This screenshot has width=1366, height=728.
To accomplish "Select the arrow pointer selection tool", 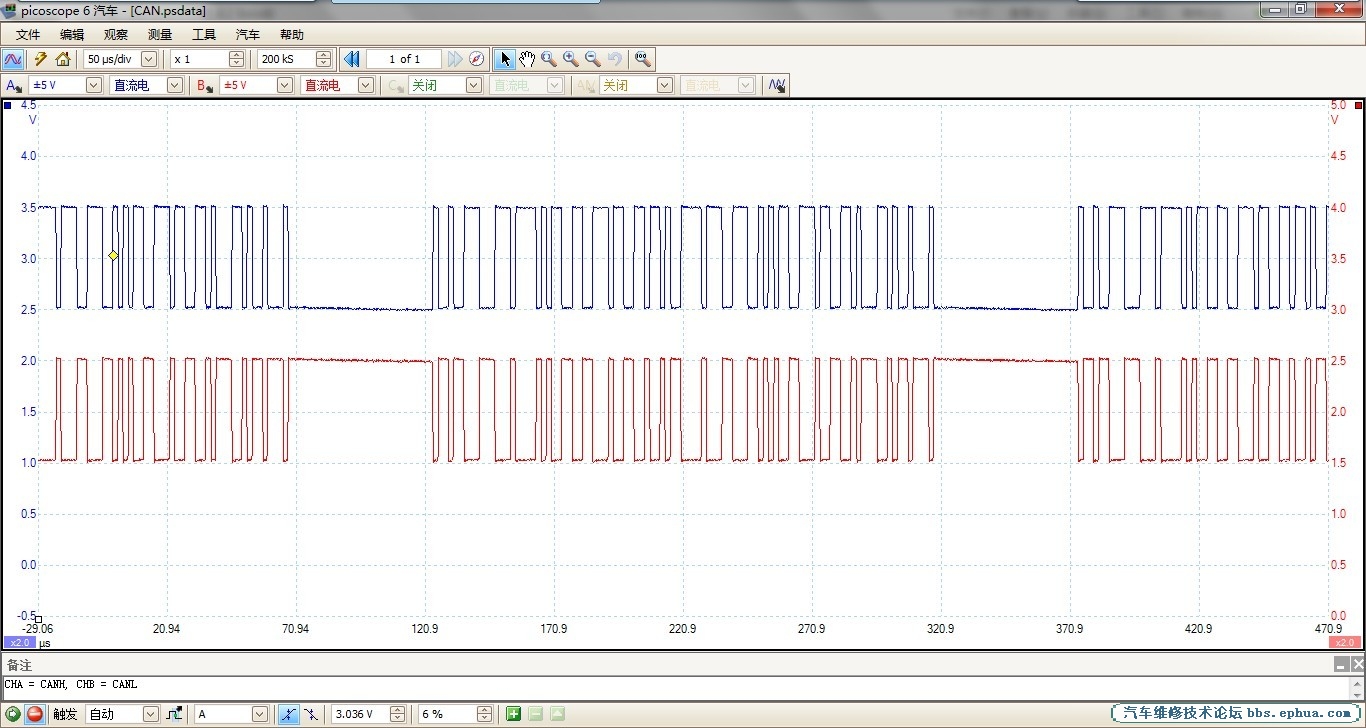I will (506, 59).
